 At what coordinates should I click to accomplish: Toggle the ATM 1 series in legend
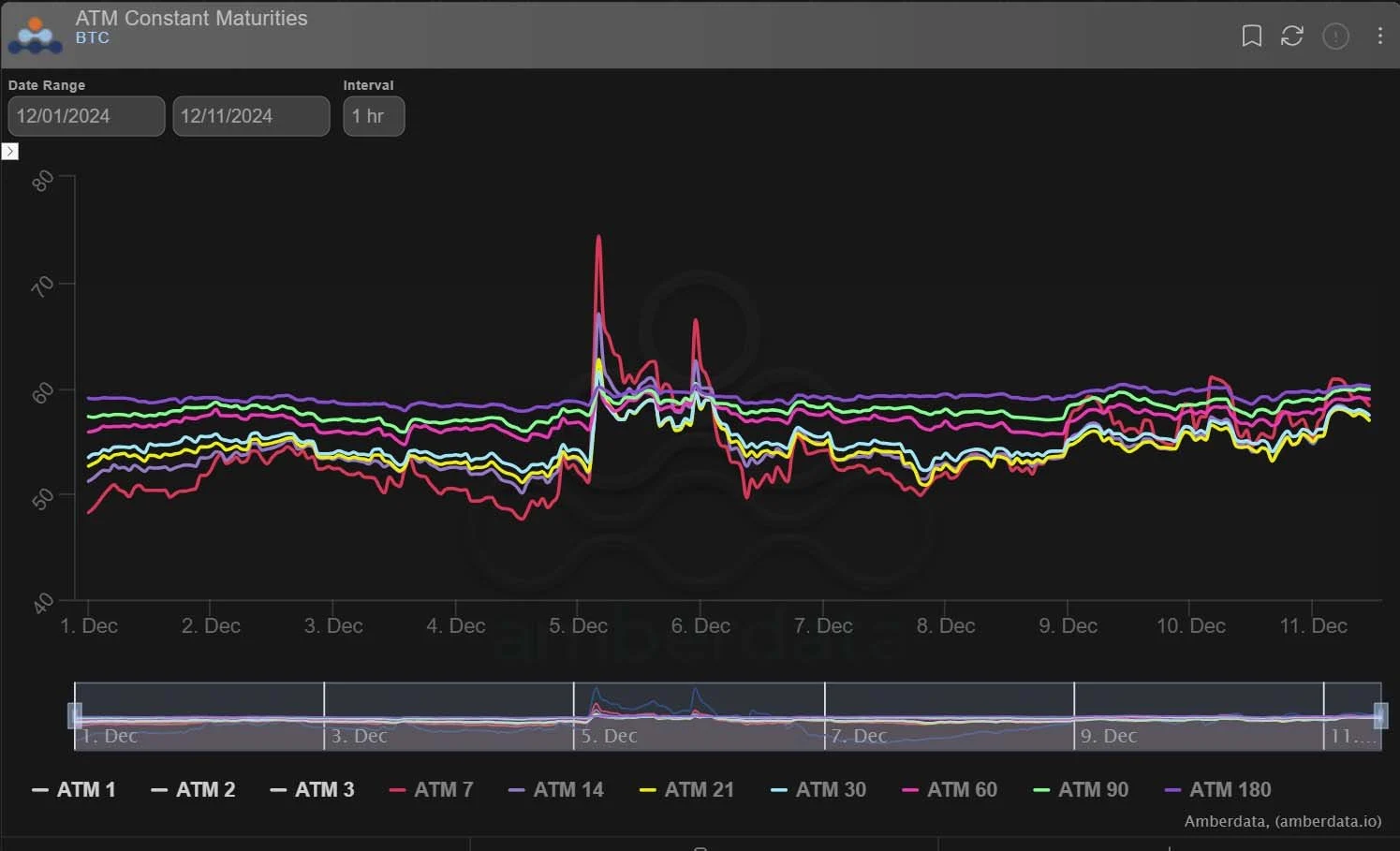click(x=74, y=789)
